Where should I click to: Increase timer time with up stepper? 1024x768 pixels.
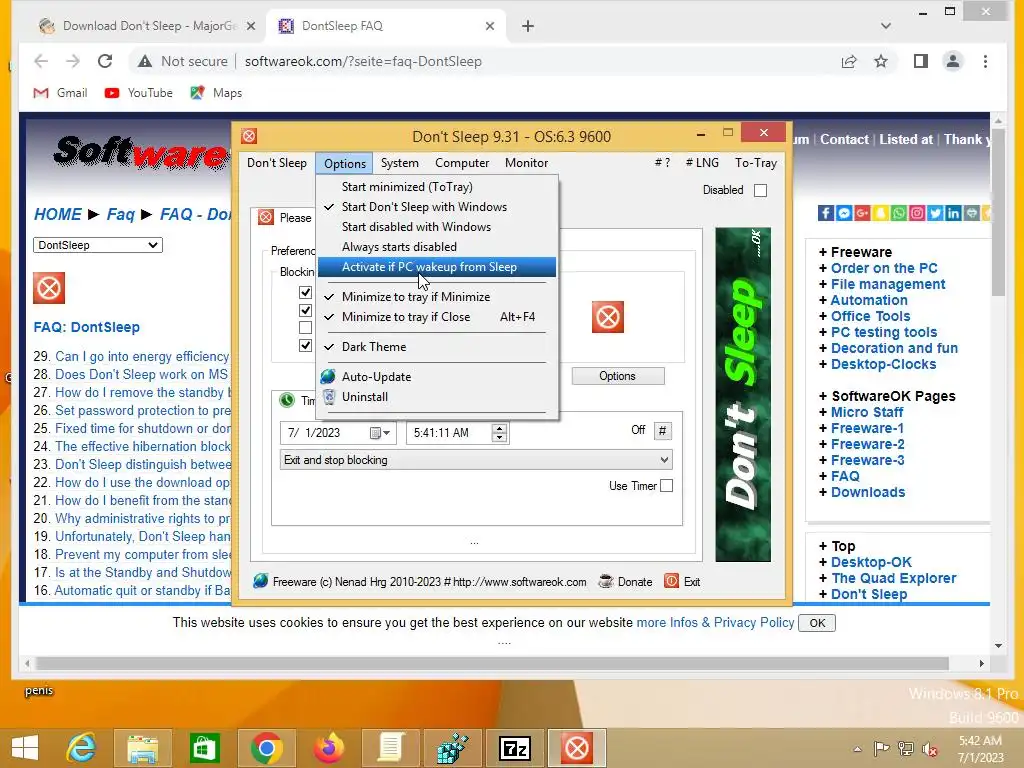500,428
